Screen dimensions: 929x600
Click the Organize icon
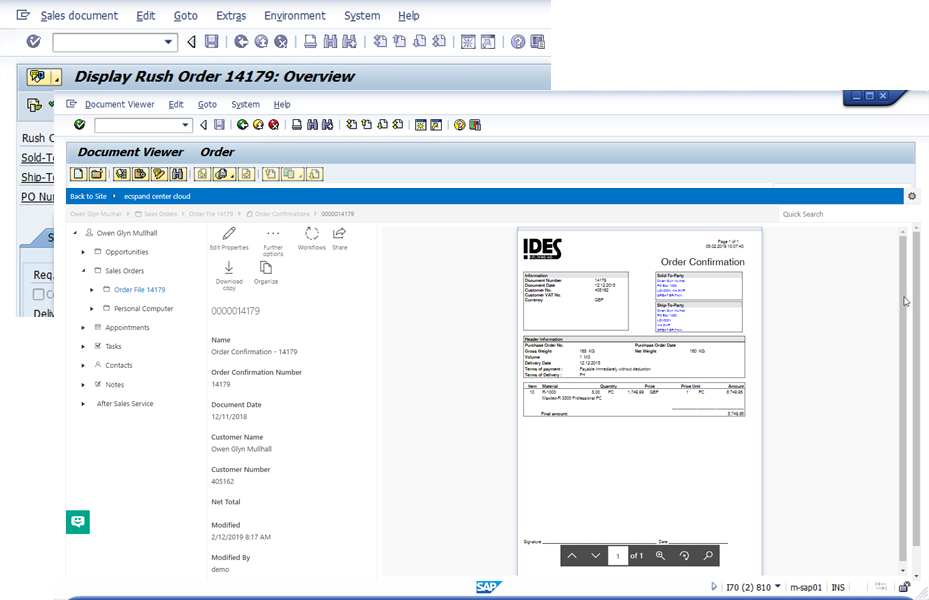[x=266, y=268]
